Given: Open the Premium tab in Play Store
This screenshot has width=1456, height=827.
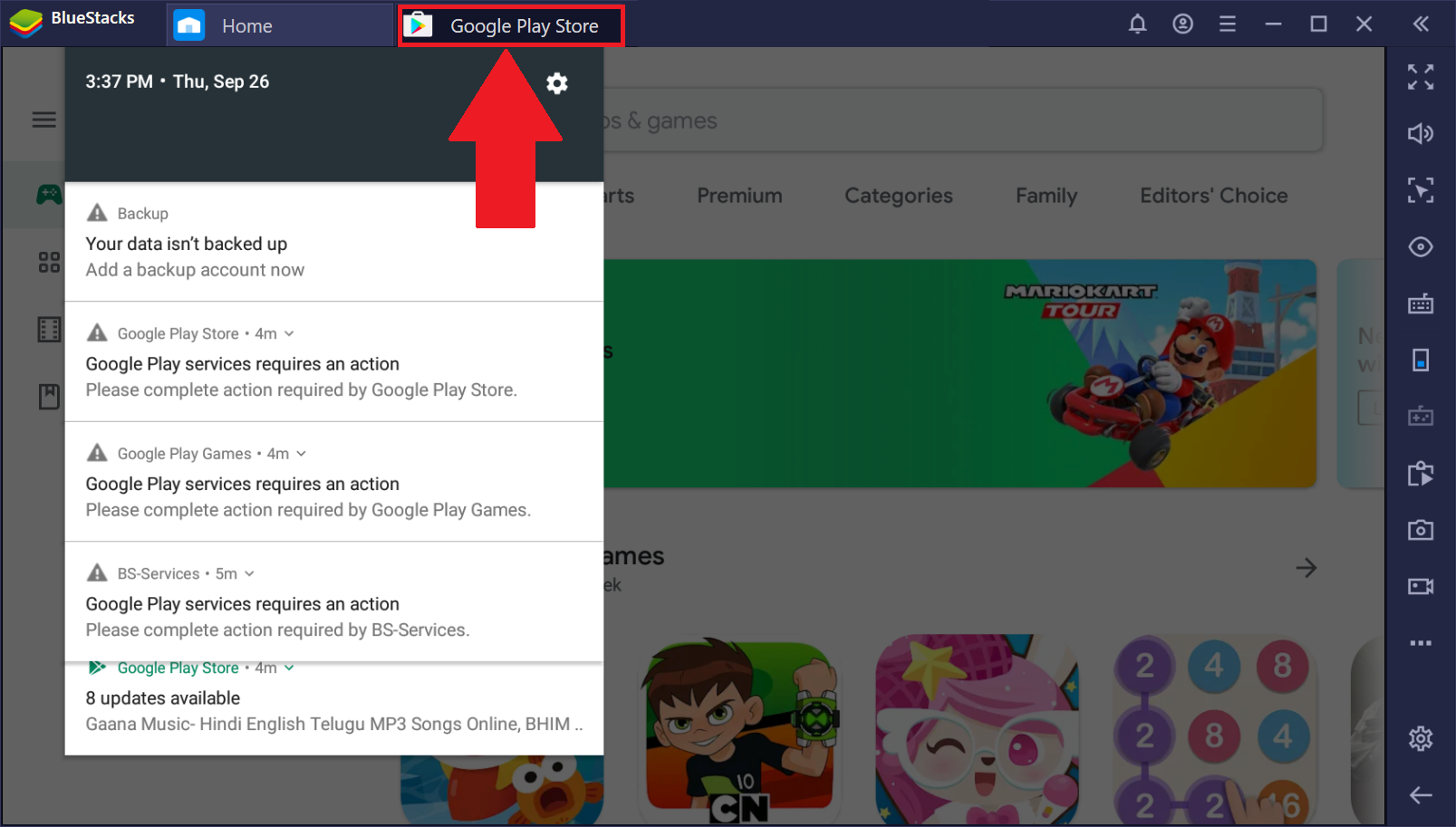Looking at the screenshot, I should [x=739, y=196].
